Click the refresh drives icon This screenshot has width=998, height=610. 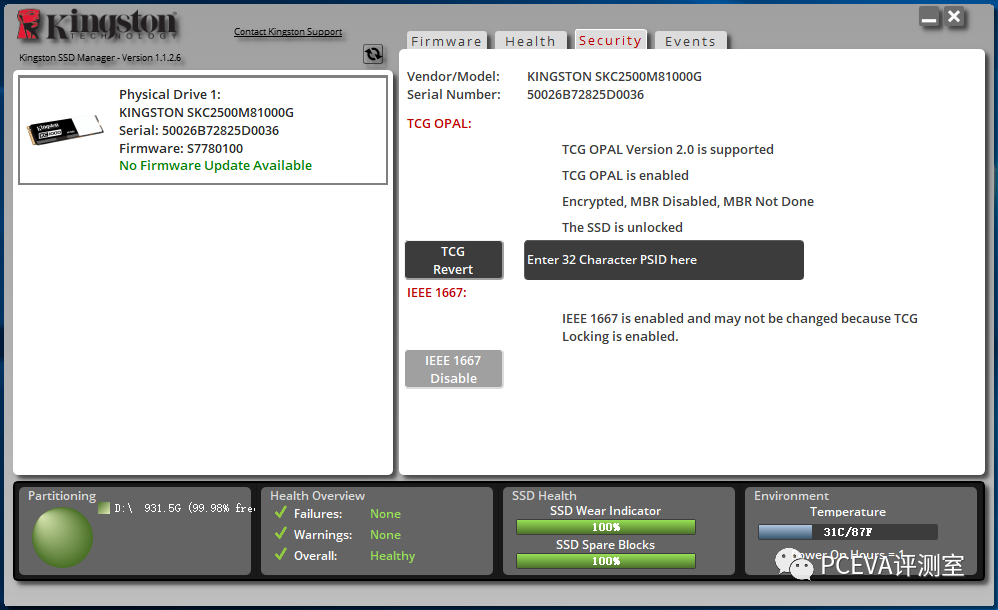tap(373, 54)
